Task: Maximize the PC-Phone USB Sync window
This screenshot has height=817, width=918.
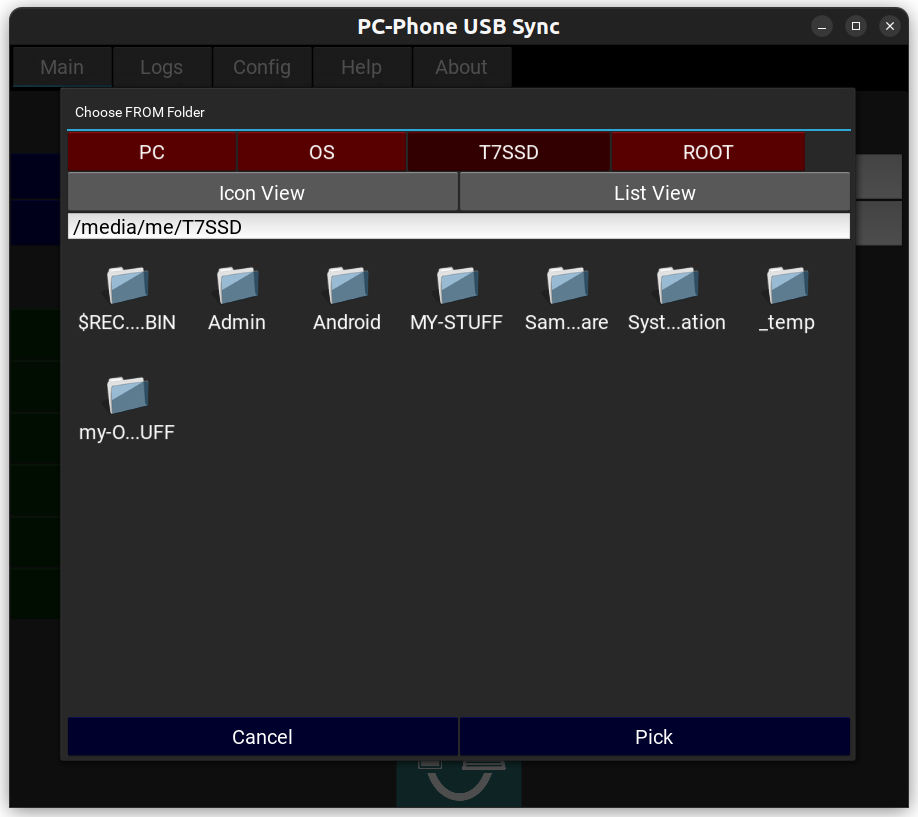Action: click(855, 26)
